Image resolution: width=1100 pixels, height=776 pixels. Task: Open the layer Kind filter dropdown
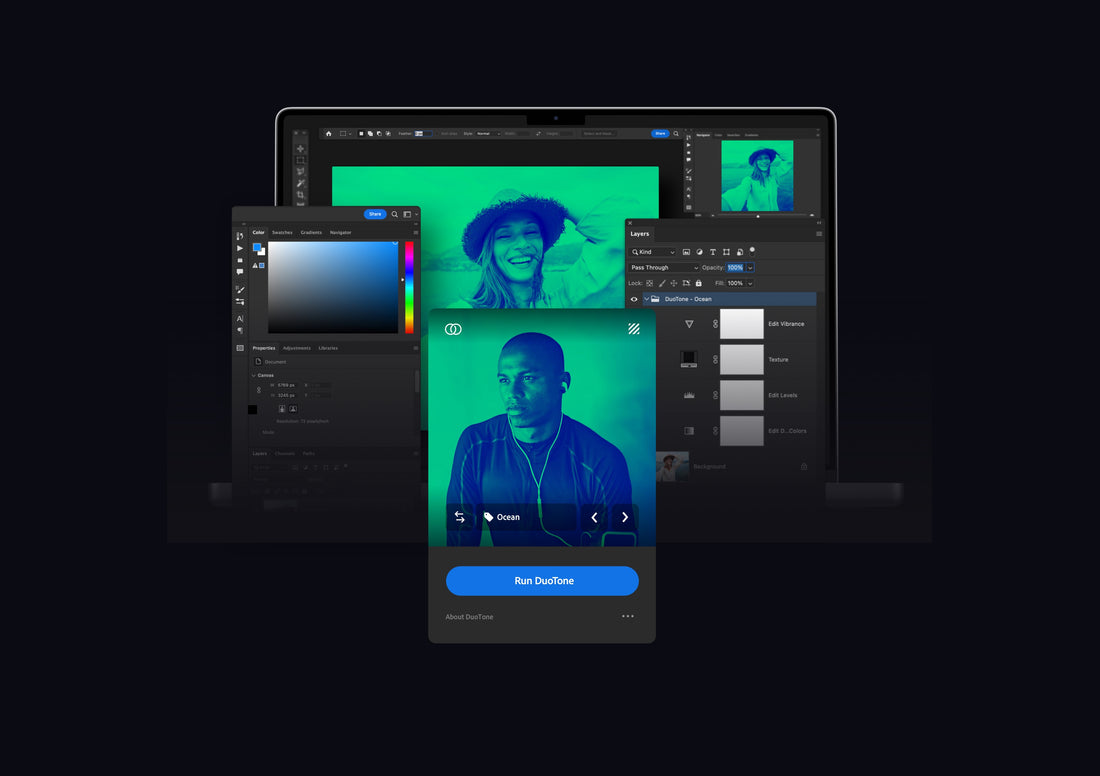click(654, 252)
